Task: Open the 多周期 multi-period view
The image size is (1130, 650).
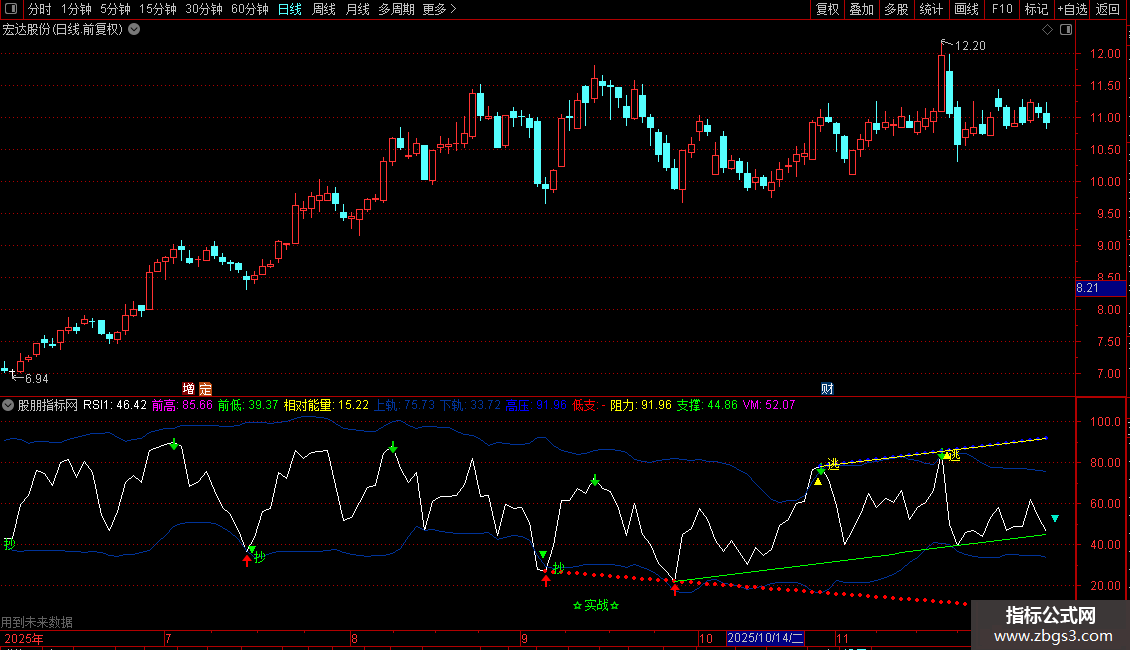Action: (x=396, y=9)
